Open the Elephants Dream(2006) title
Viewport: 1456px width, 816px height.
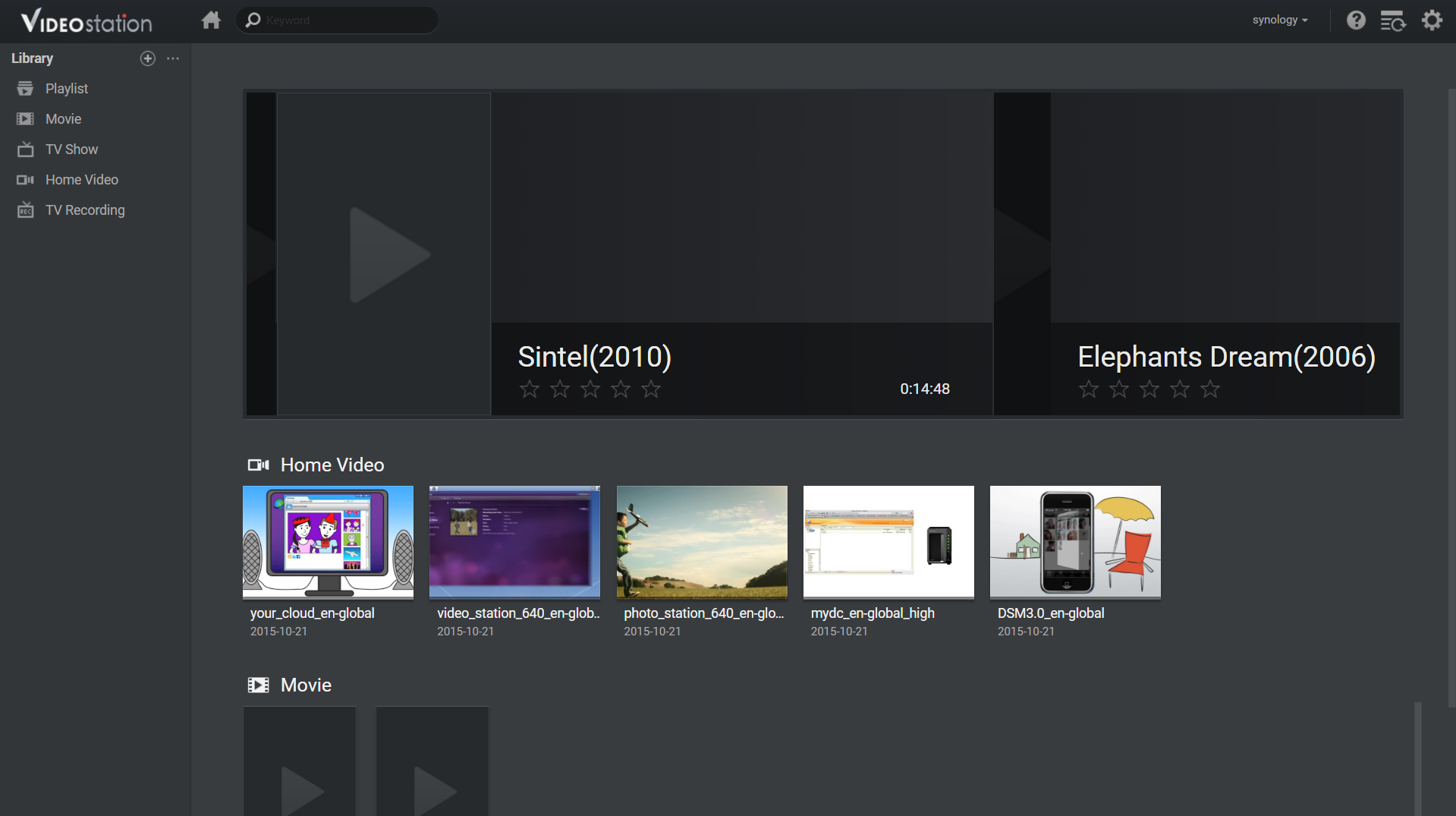click(1226, 357)
